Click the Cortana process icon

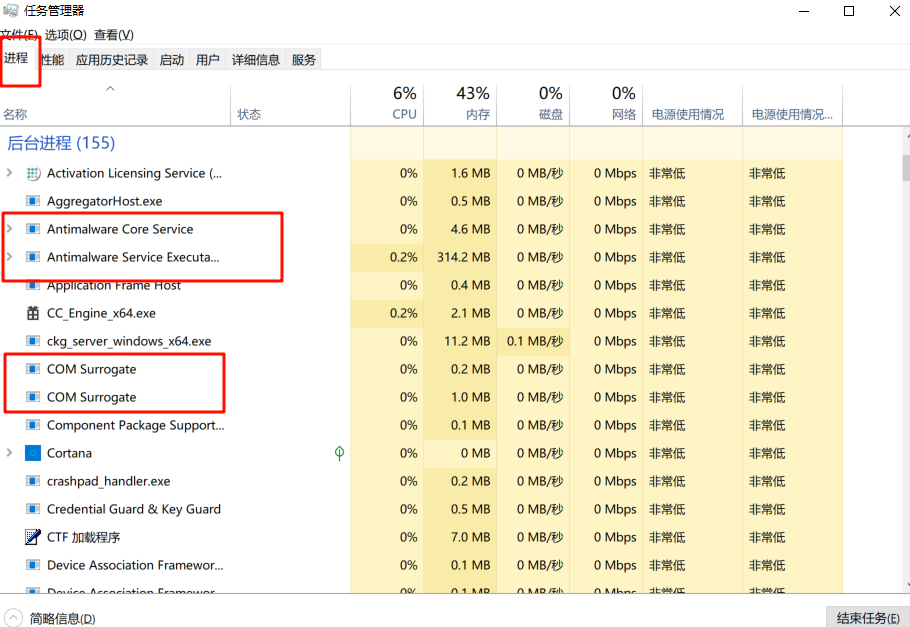tap(32, 453)
